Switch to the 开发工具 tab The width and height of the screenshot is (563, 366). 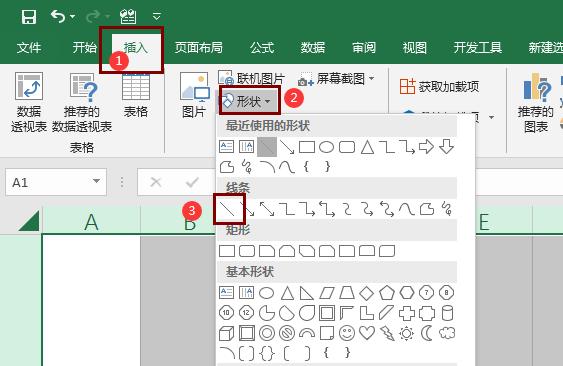(x=478, y=47)
